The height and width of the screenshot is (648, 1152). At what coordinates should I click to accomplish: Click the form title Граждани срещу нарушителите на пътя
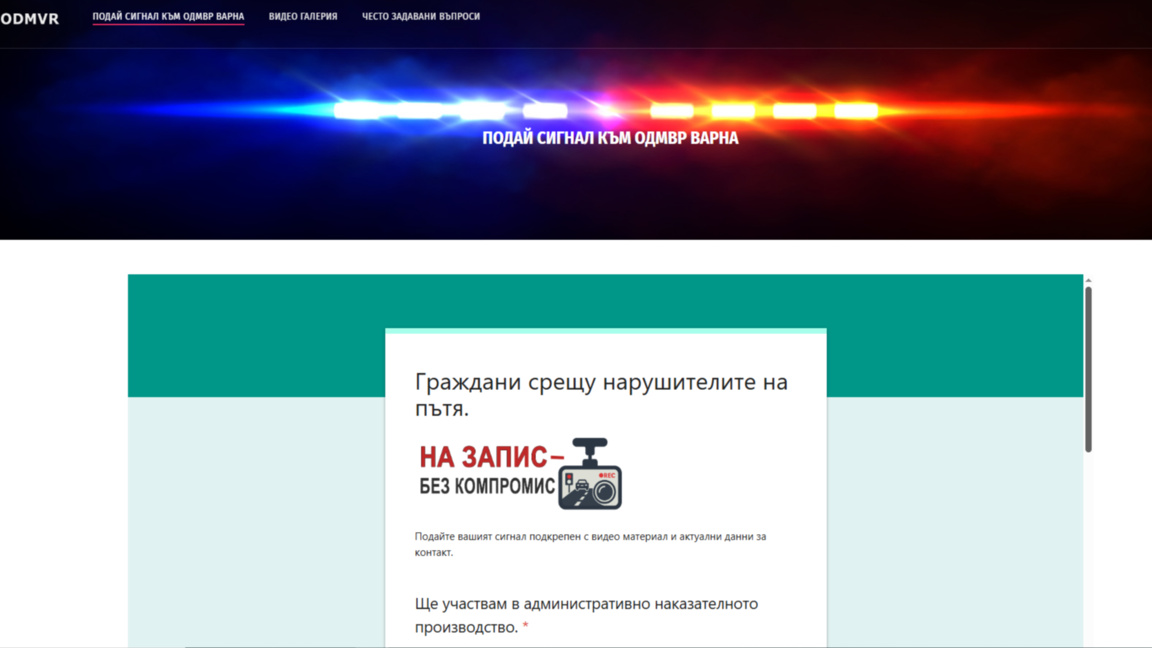tap(601, 395)
